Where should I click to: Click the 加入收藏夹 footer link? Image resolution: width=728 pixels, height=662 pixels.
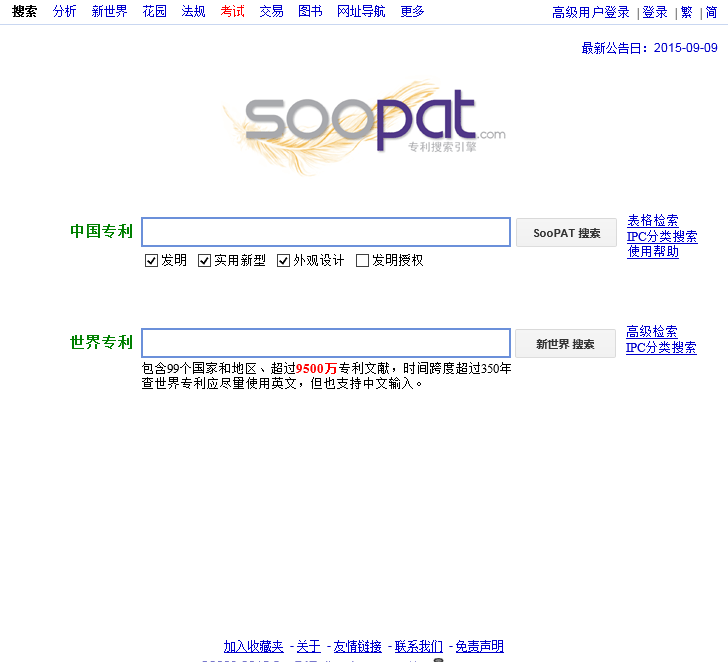[x=254, y=646]
